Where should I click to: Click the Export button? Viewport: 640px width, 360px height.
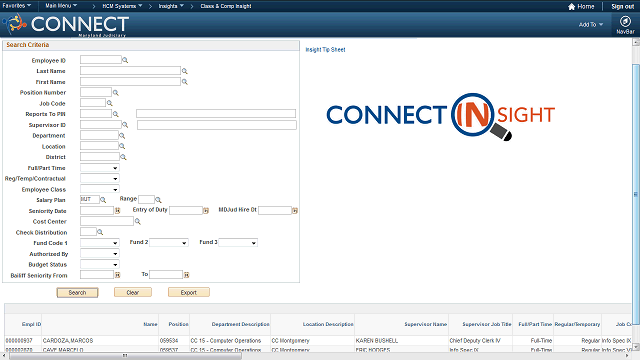189,293
